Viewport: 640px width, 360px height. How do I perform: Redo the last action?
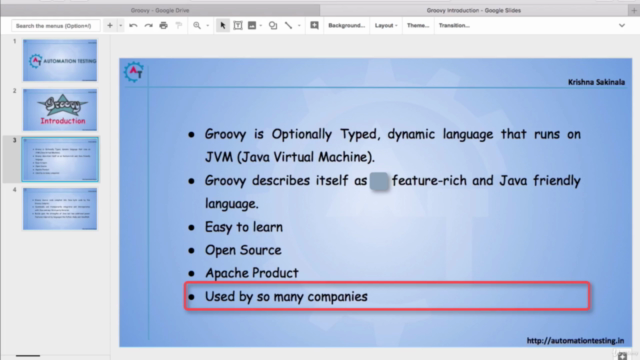[148, 25]
